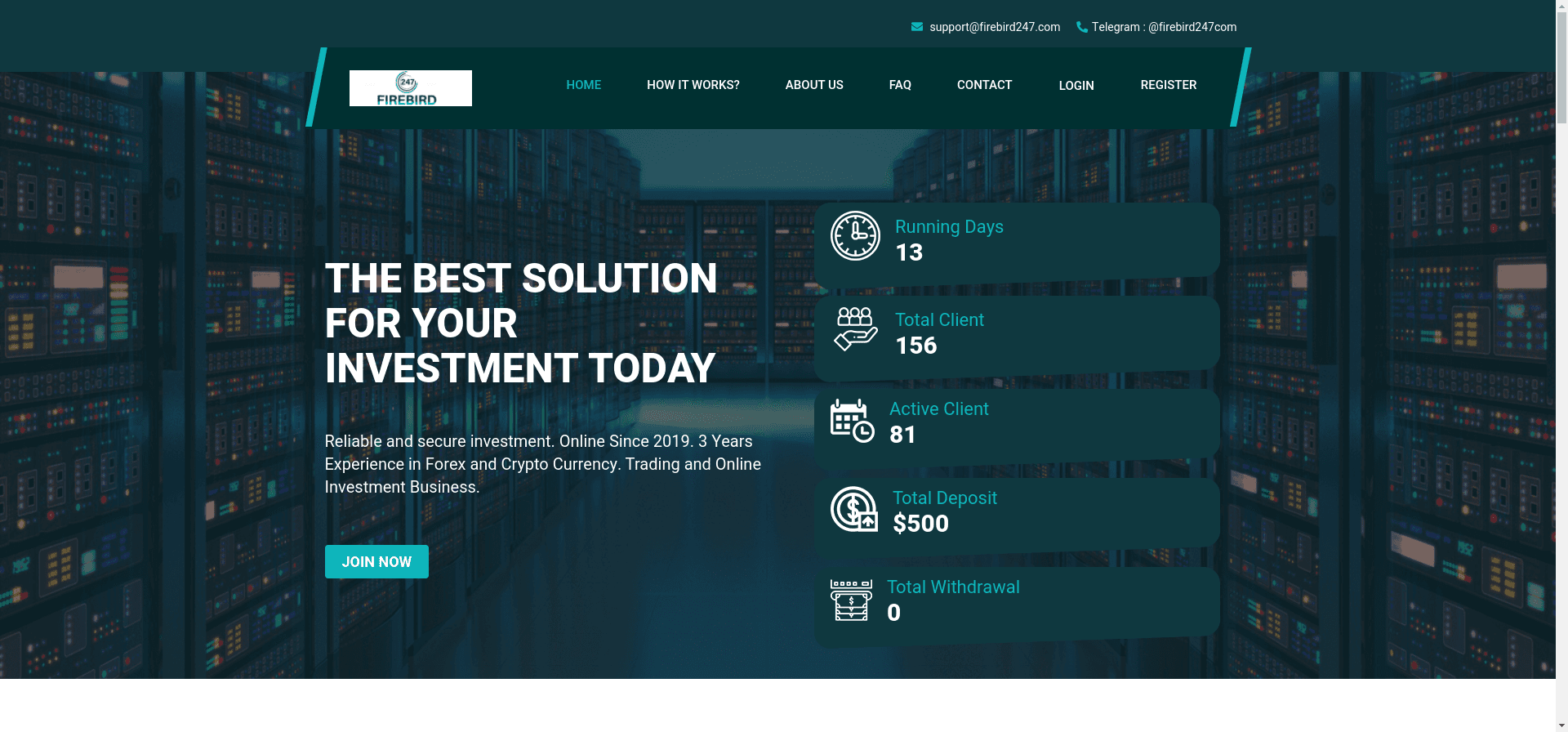1568x732 pixels.
Task: Open the REGISTER page
Action: (1168, 85)
